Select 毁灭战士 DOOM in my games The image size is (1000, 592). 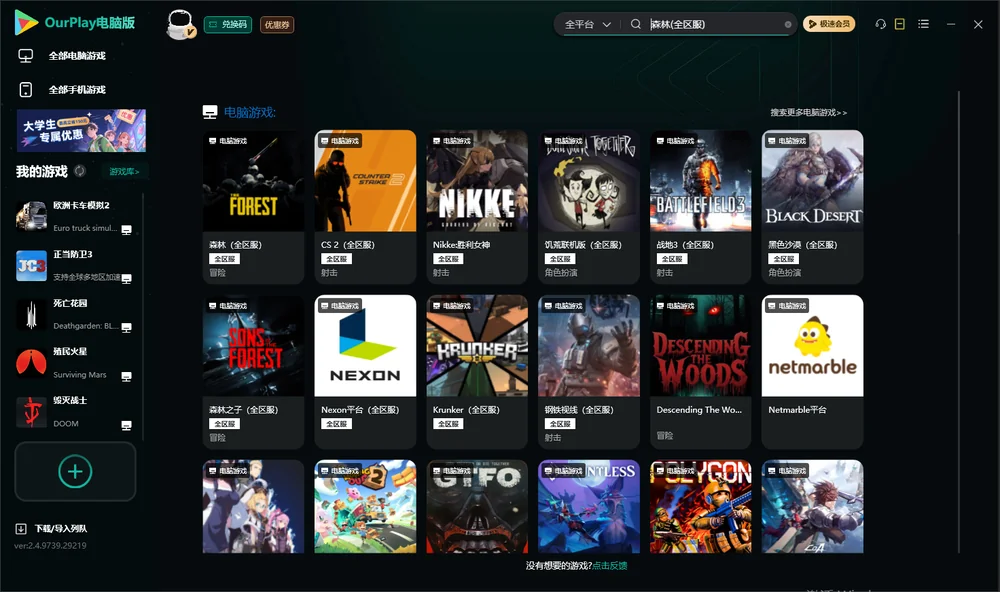(x=73, y=412)
